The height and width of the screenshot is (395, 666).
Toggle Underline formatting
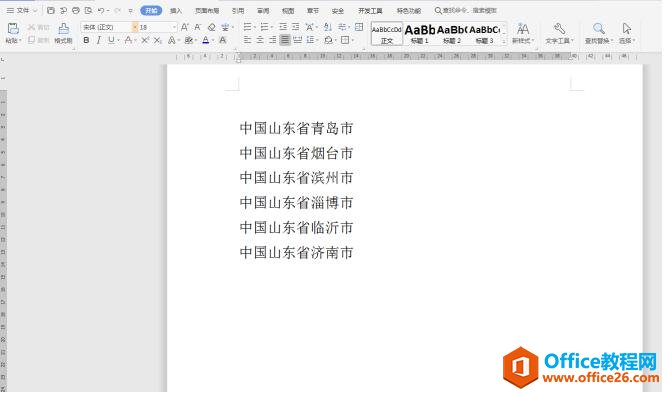click(111, 40)
